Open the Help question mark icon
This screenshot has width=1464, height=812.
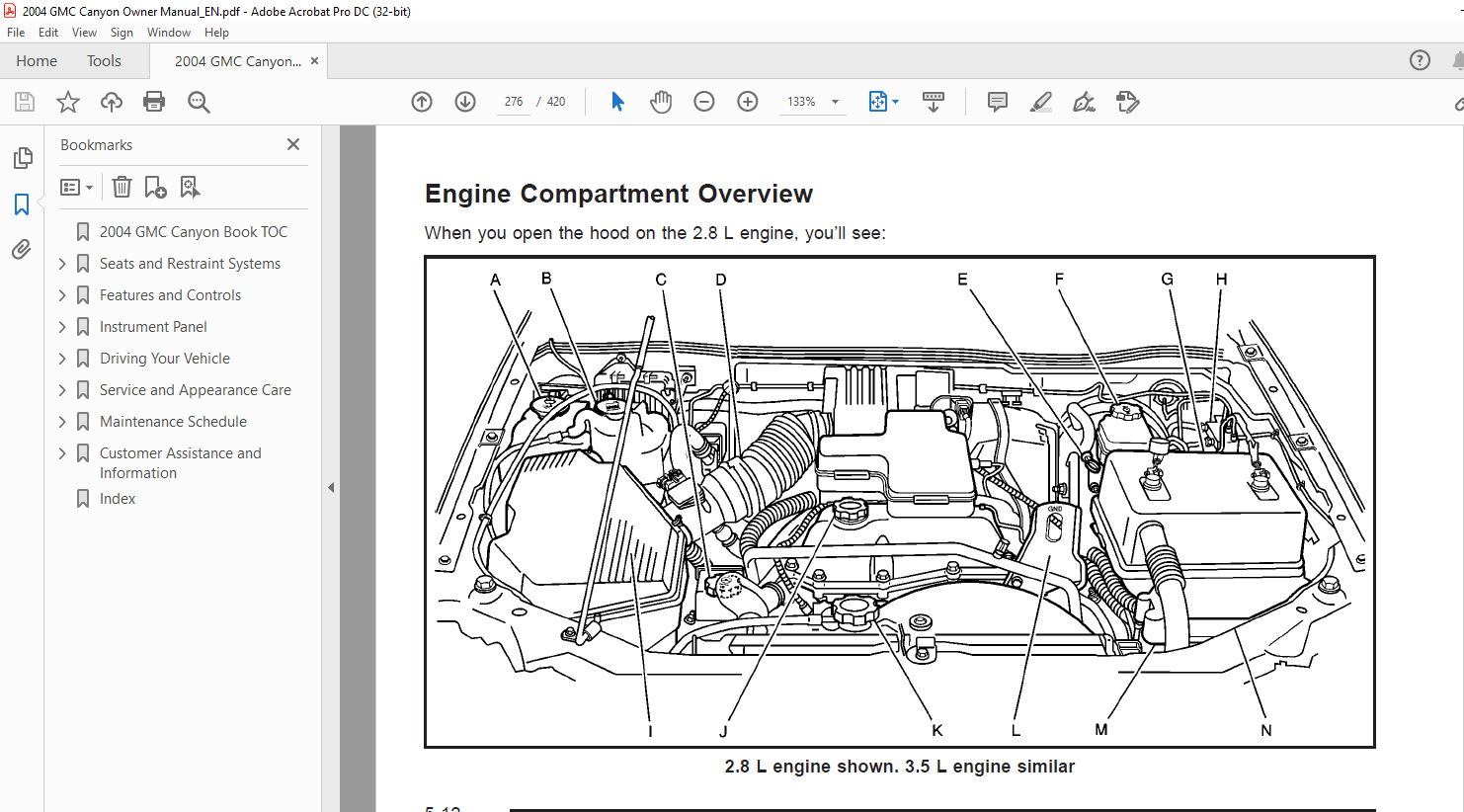(x=1420, y=60)
